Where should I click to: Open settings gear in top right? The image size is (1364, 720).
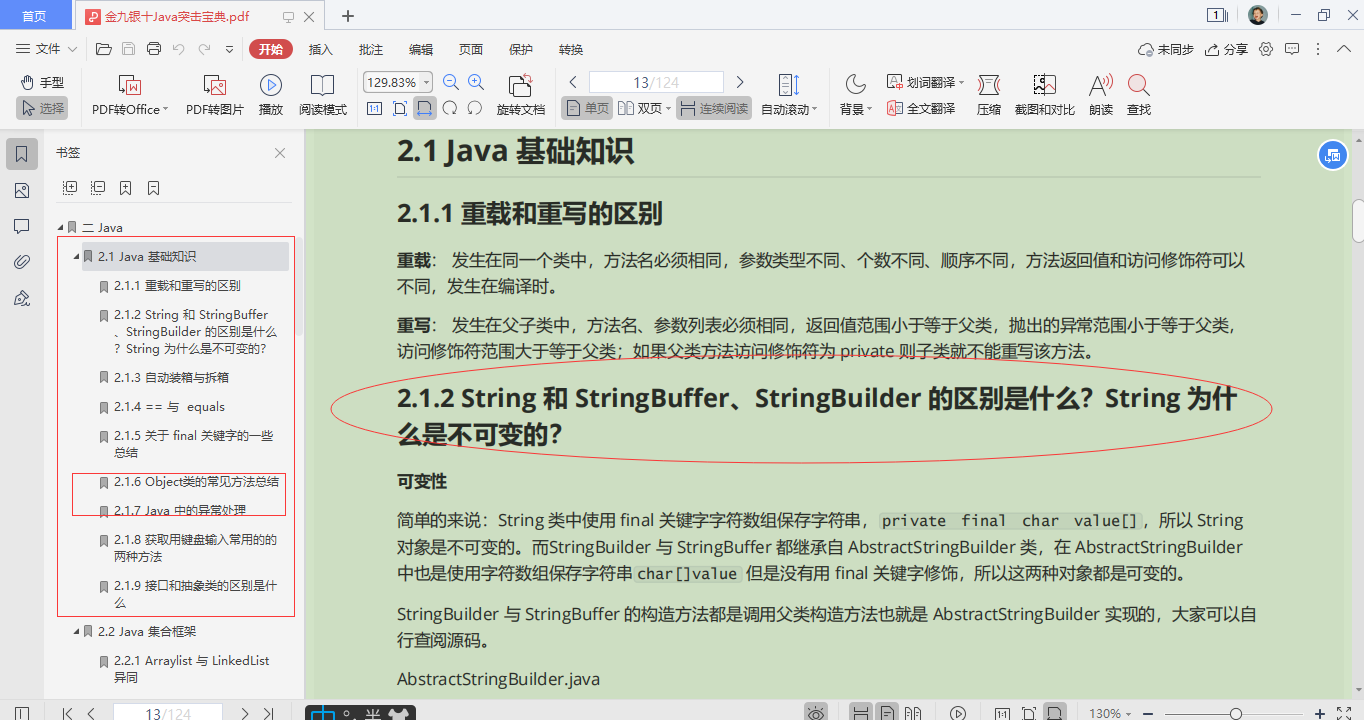[x=1266, y=49]
